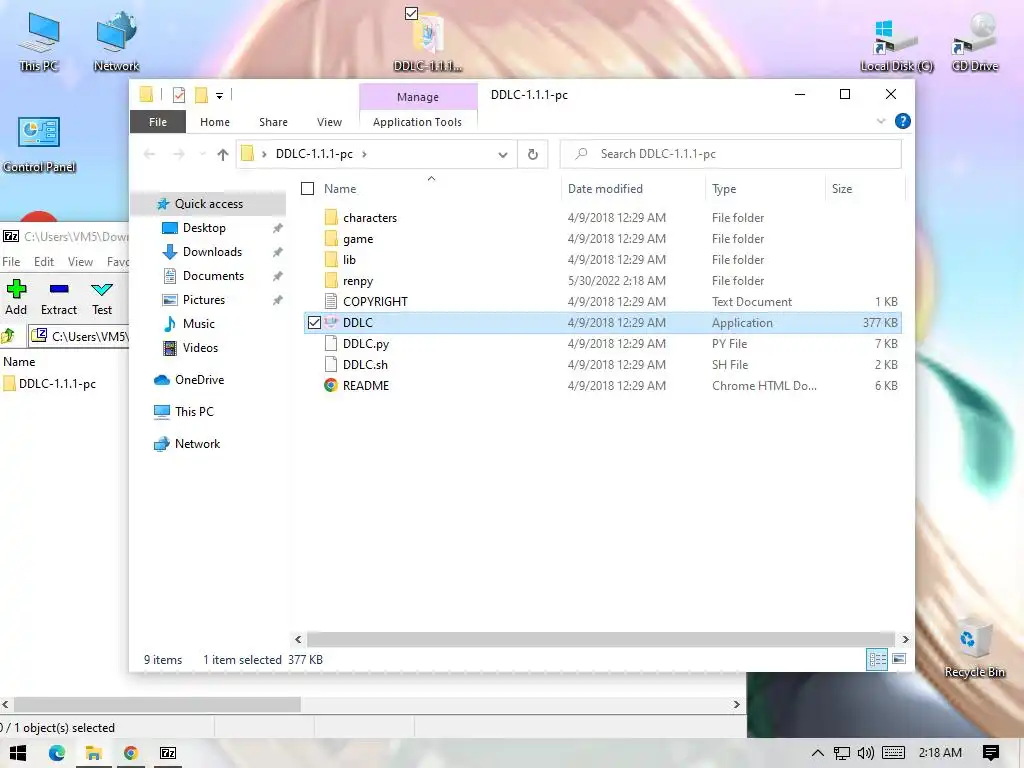This screenshot has width=1024, height=768.
Task: Open Start menu Windows button
Action: (x=18, y=753)
